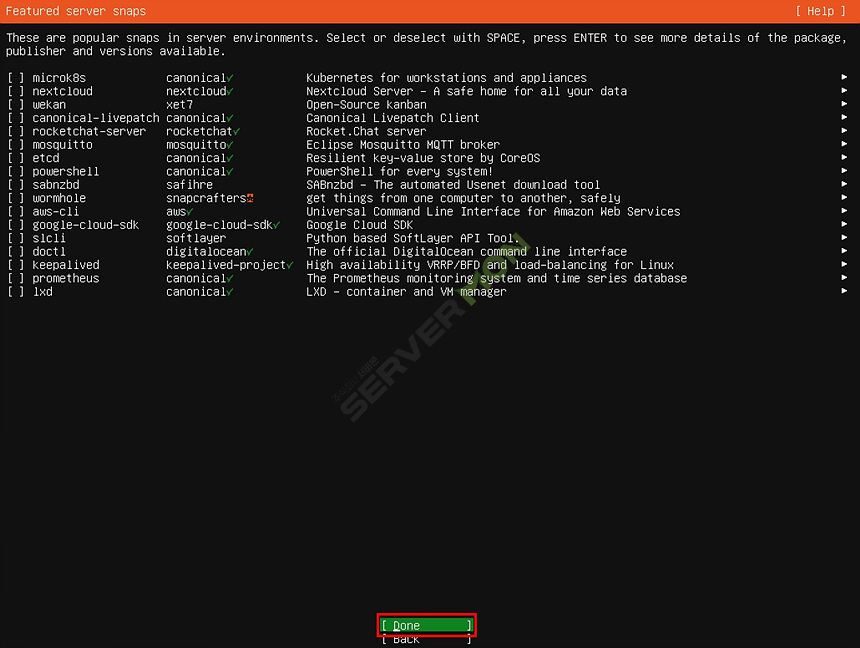The image size is (860, 648).
Task: Expand details arrow for wormhole row
Action: [x=844, y=198]
